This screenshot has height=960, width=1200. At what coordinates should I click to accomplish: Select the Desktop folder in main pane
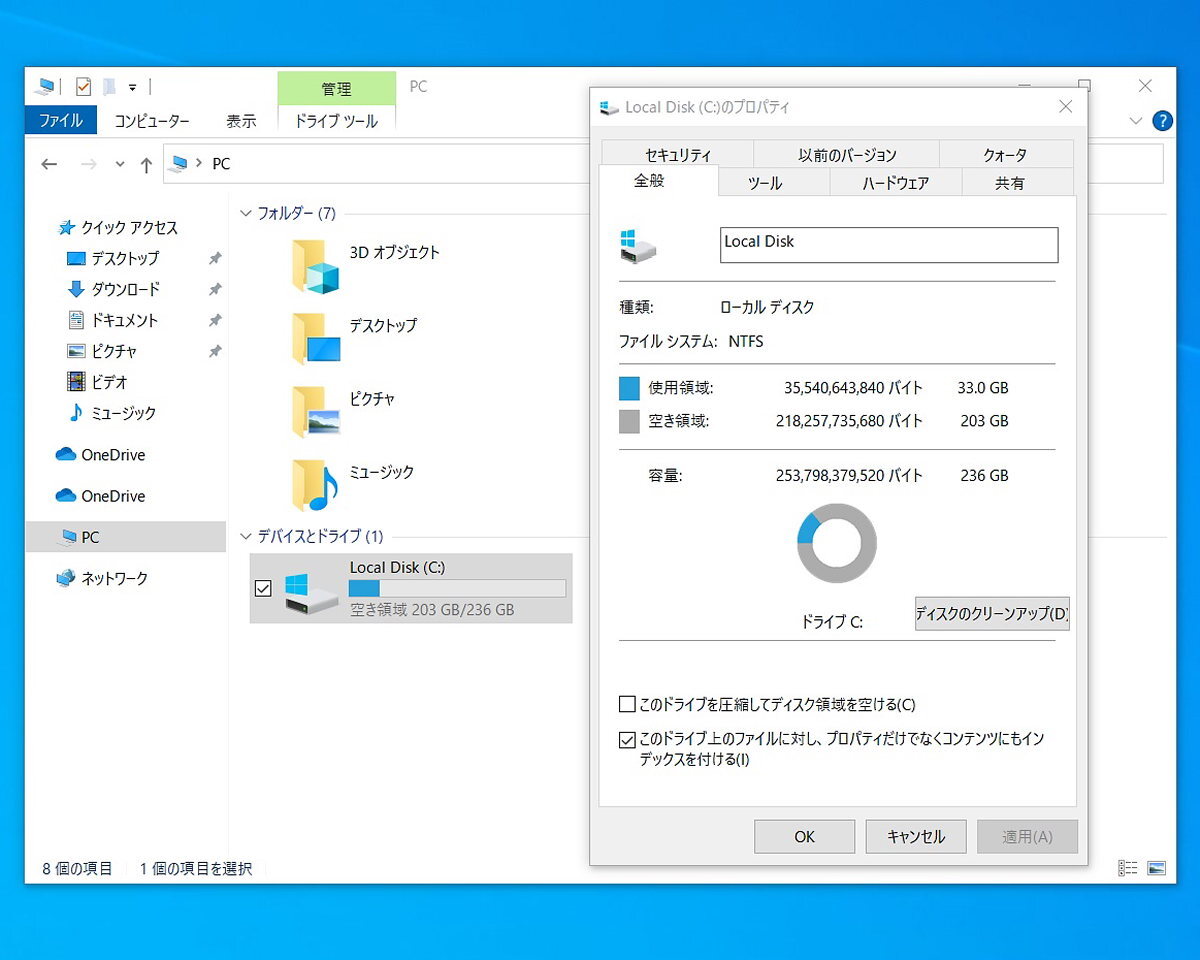(317, 338)
